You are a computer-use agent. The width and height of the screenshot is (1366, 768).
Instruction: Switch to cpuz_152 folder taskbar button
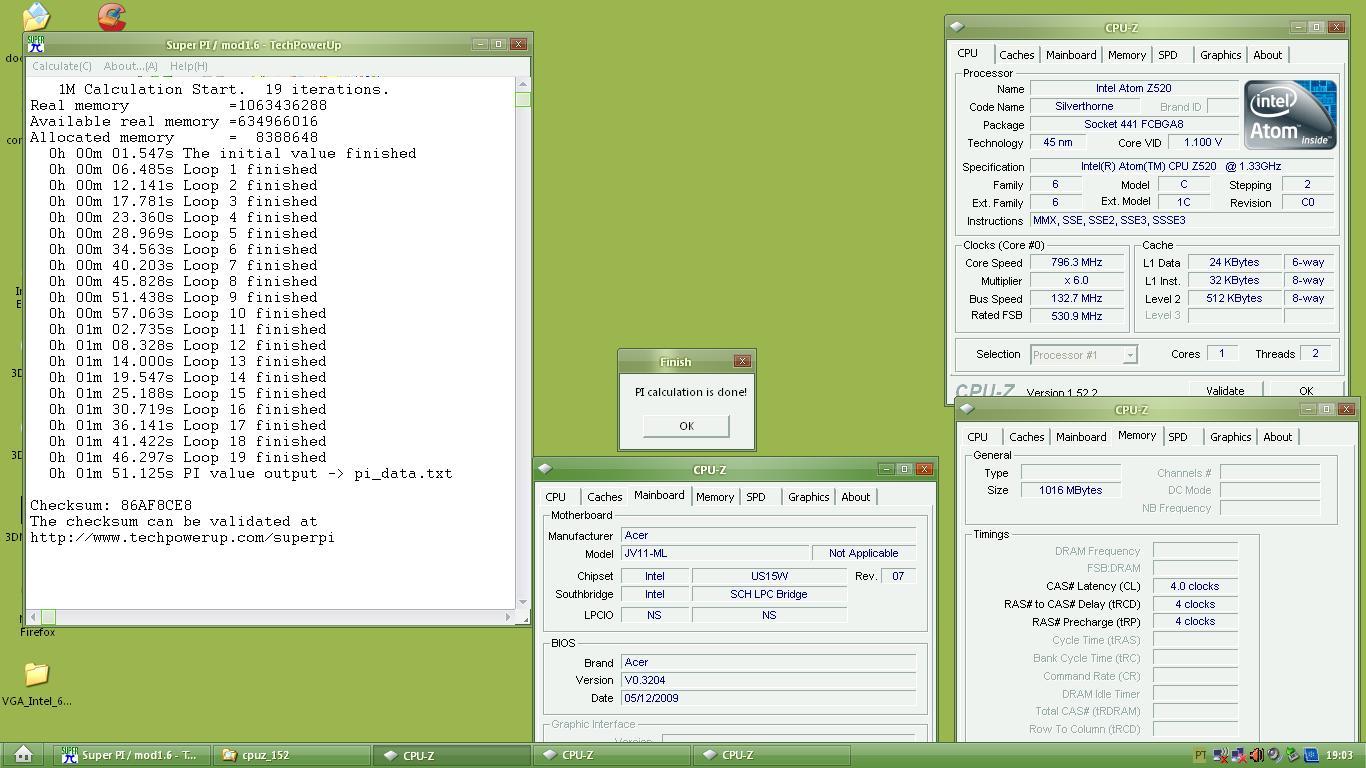(x=292, y=755)
